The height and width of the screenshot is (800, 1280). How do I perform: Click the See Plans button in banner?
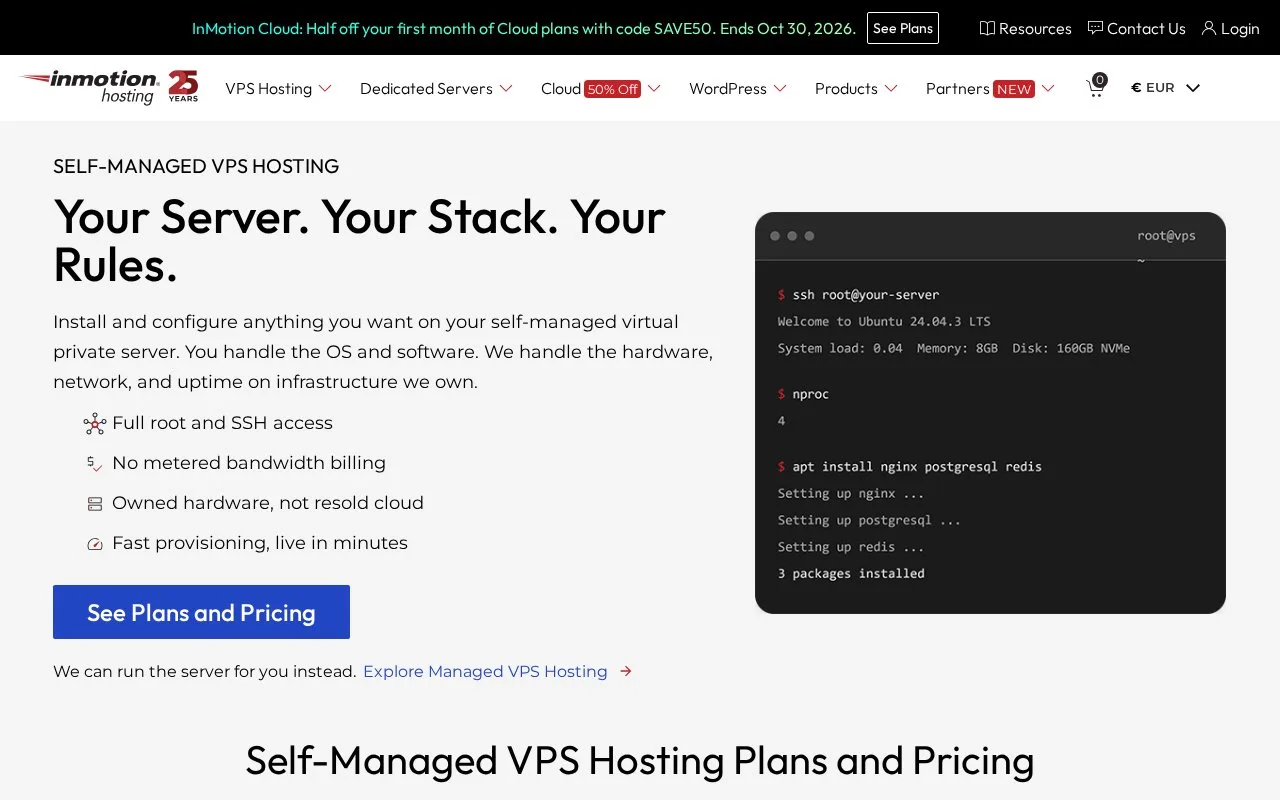(903, 28)
